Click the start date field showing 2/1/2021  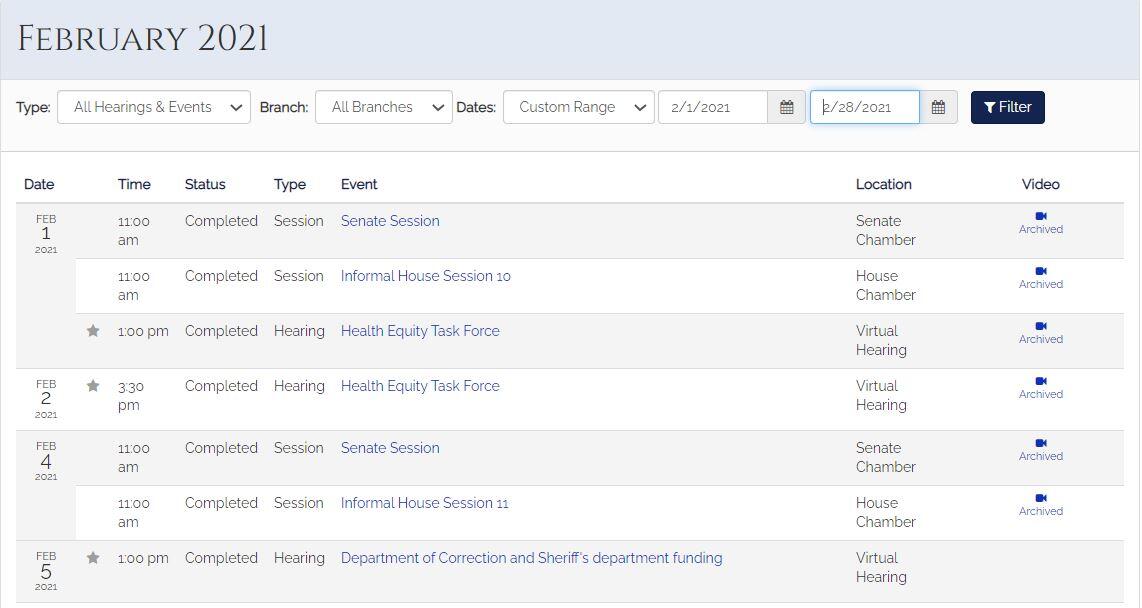tap(712, 107)
